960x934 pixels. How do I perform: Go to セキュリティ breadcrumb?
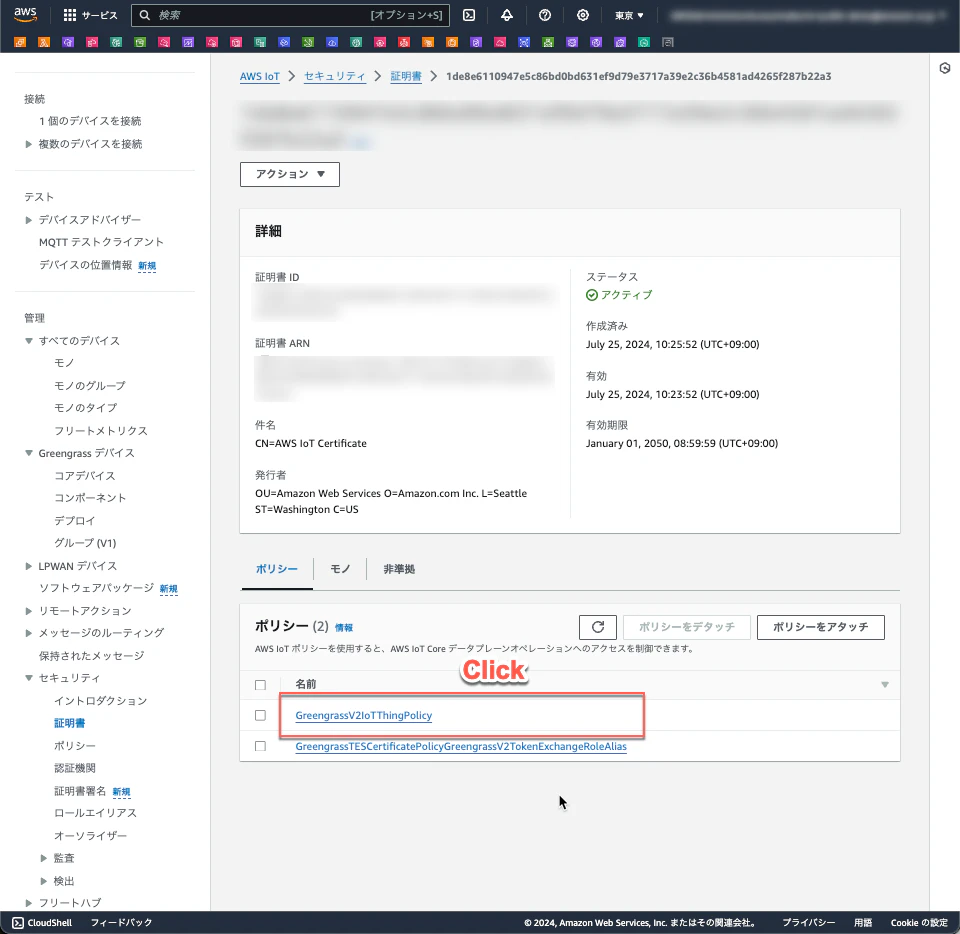335,77
